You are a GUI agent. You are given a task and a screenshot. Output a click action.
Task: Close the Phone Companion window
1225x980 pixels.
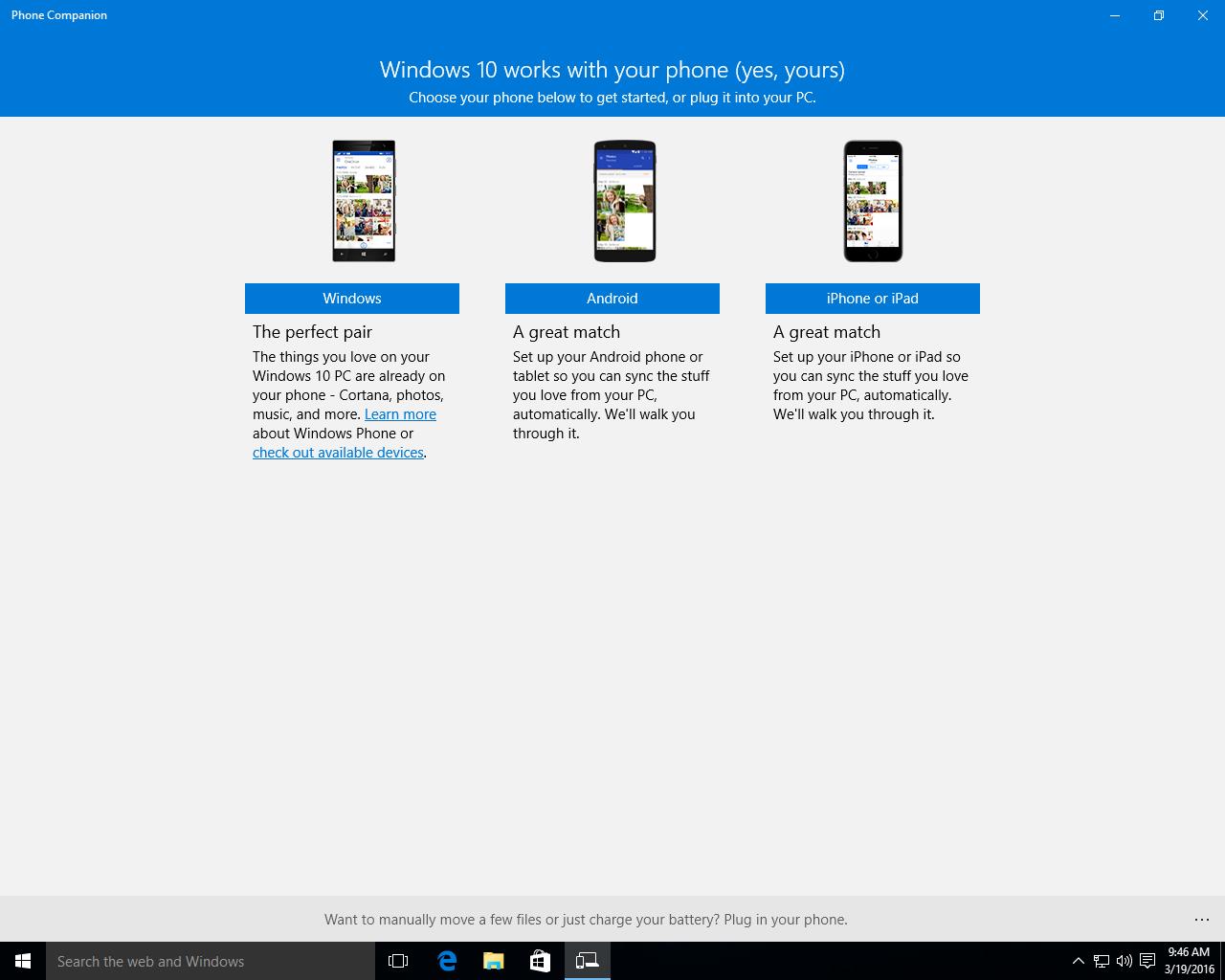(x=1203, y=15)
